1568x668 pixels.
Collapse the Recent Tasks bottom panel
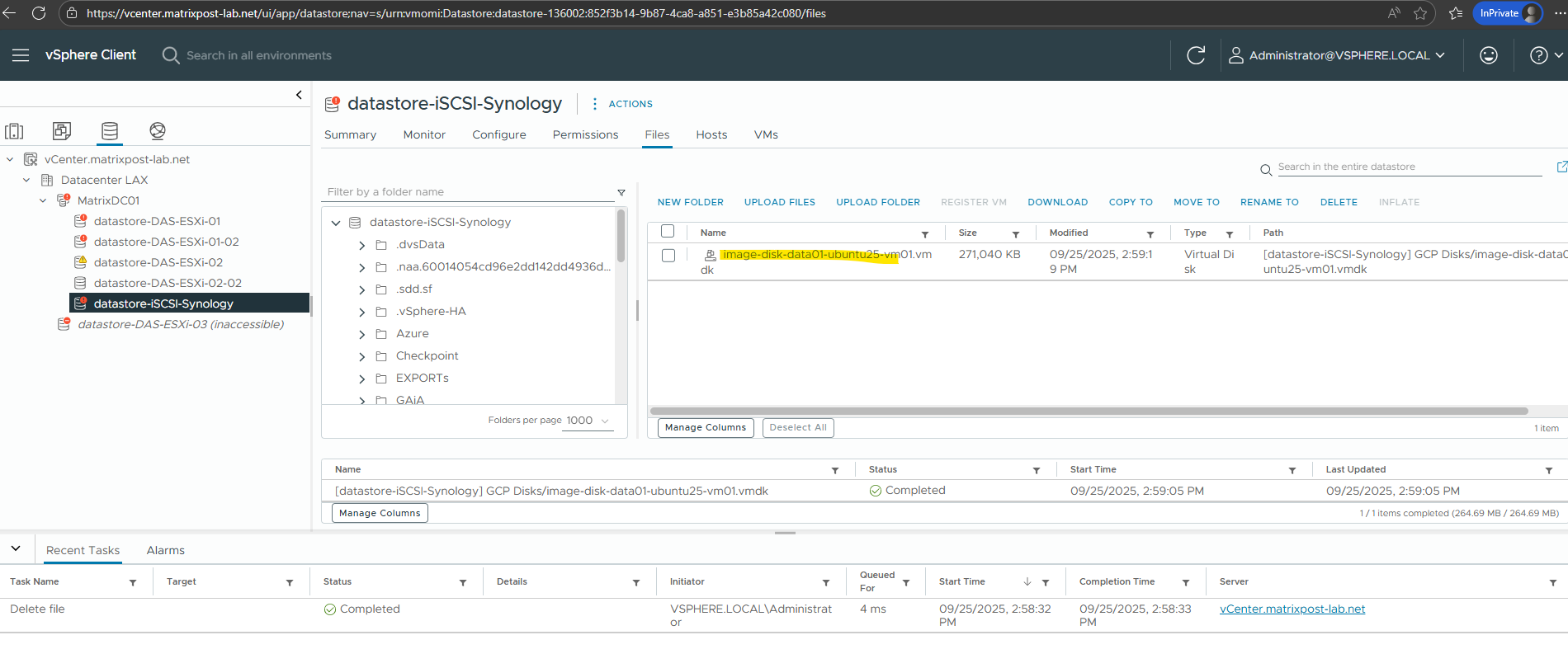16,548
